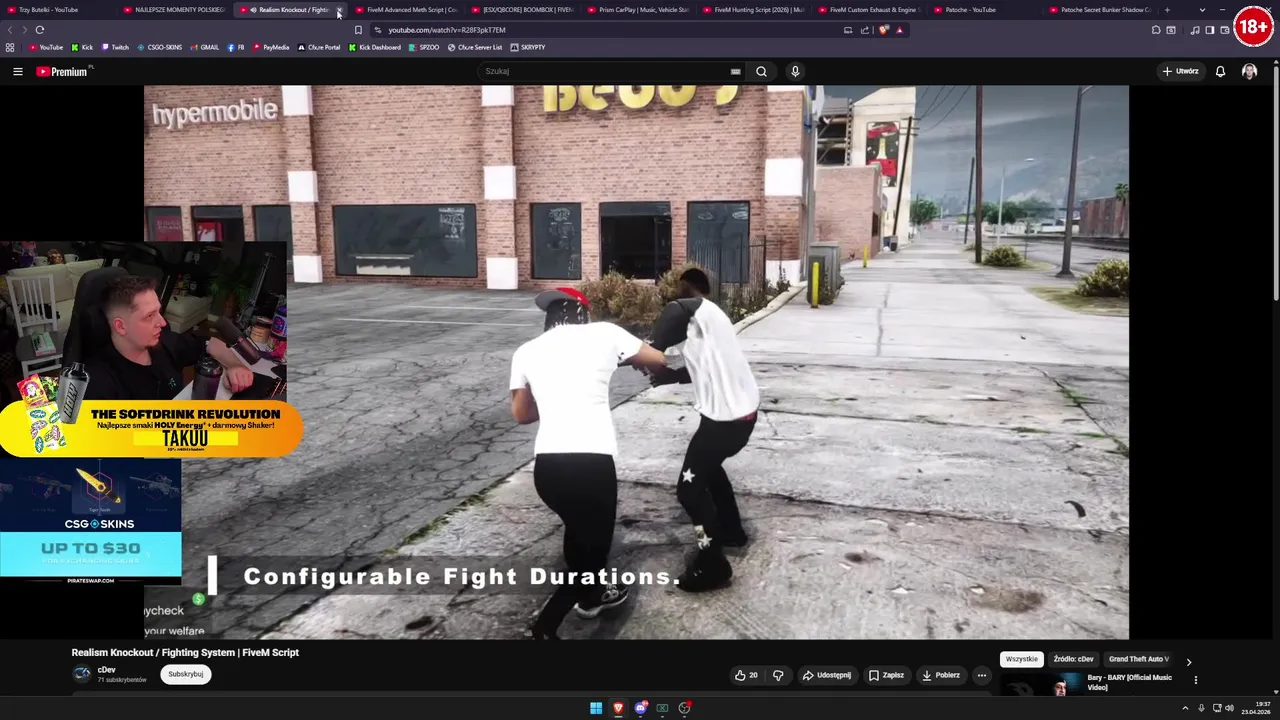
Task: Reload the page with refresh icon
Action: point(40,30)
